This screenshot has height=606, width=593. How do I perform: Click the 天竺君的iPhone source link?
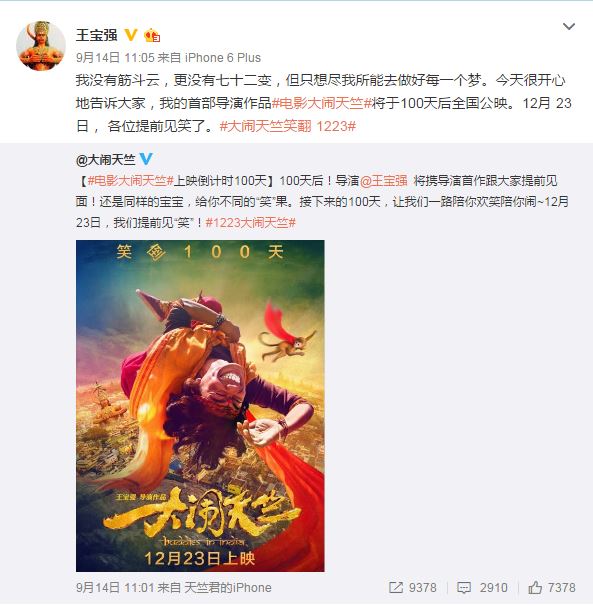click(228, 587)
